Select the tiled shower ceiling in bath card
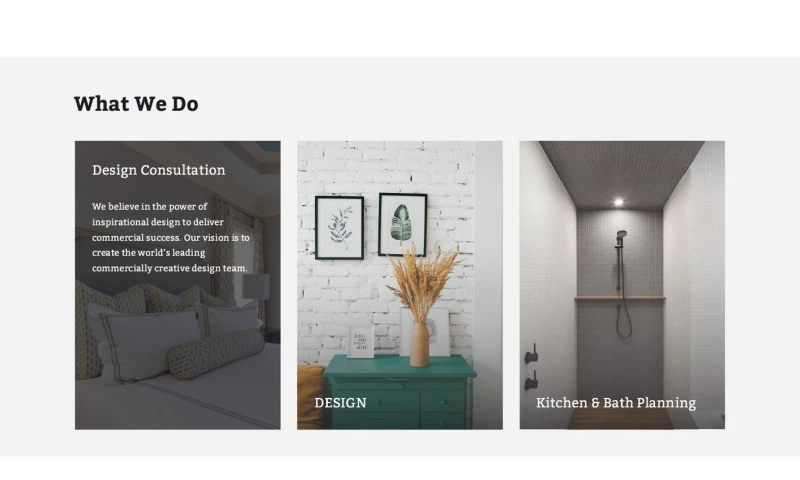800x480 pixels. click(621, 173)
